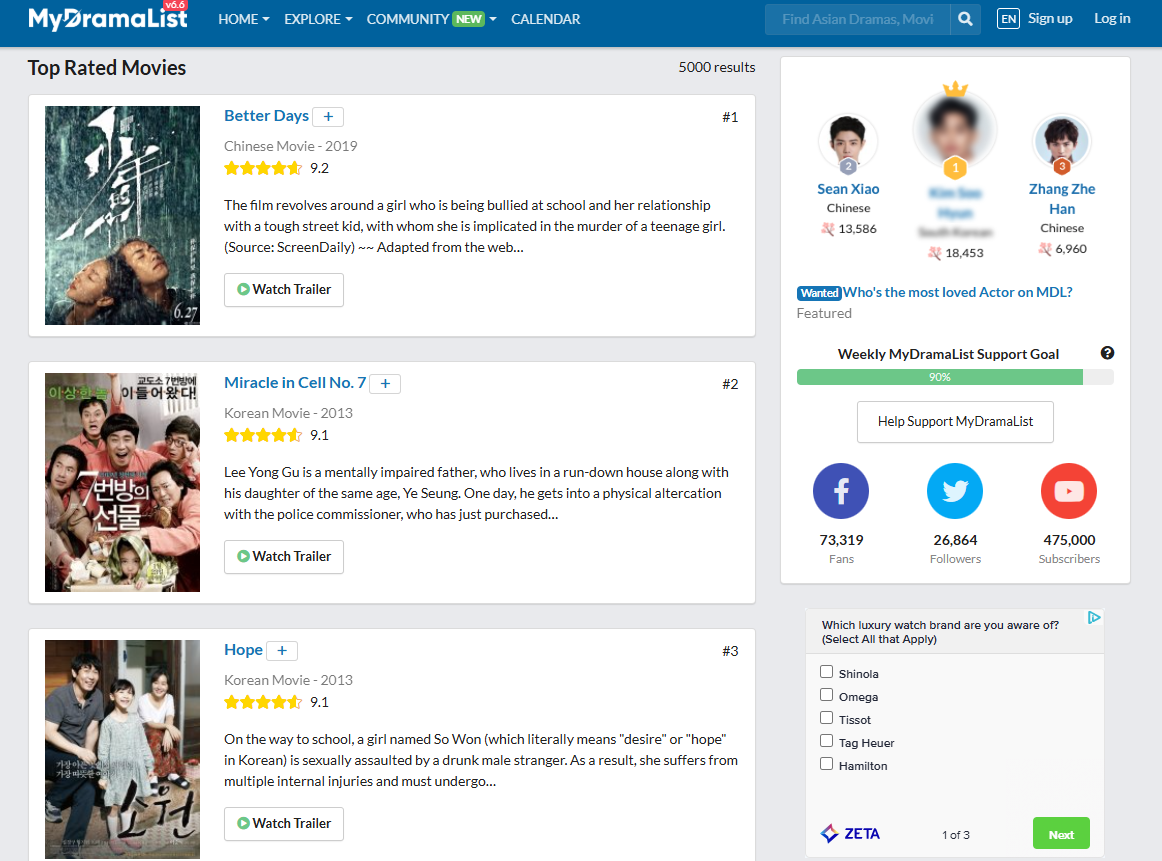Open the MyDramaList Facebook page icon

click(x=841, y=491)
